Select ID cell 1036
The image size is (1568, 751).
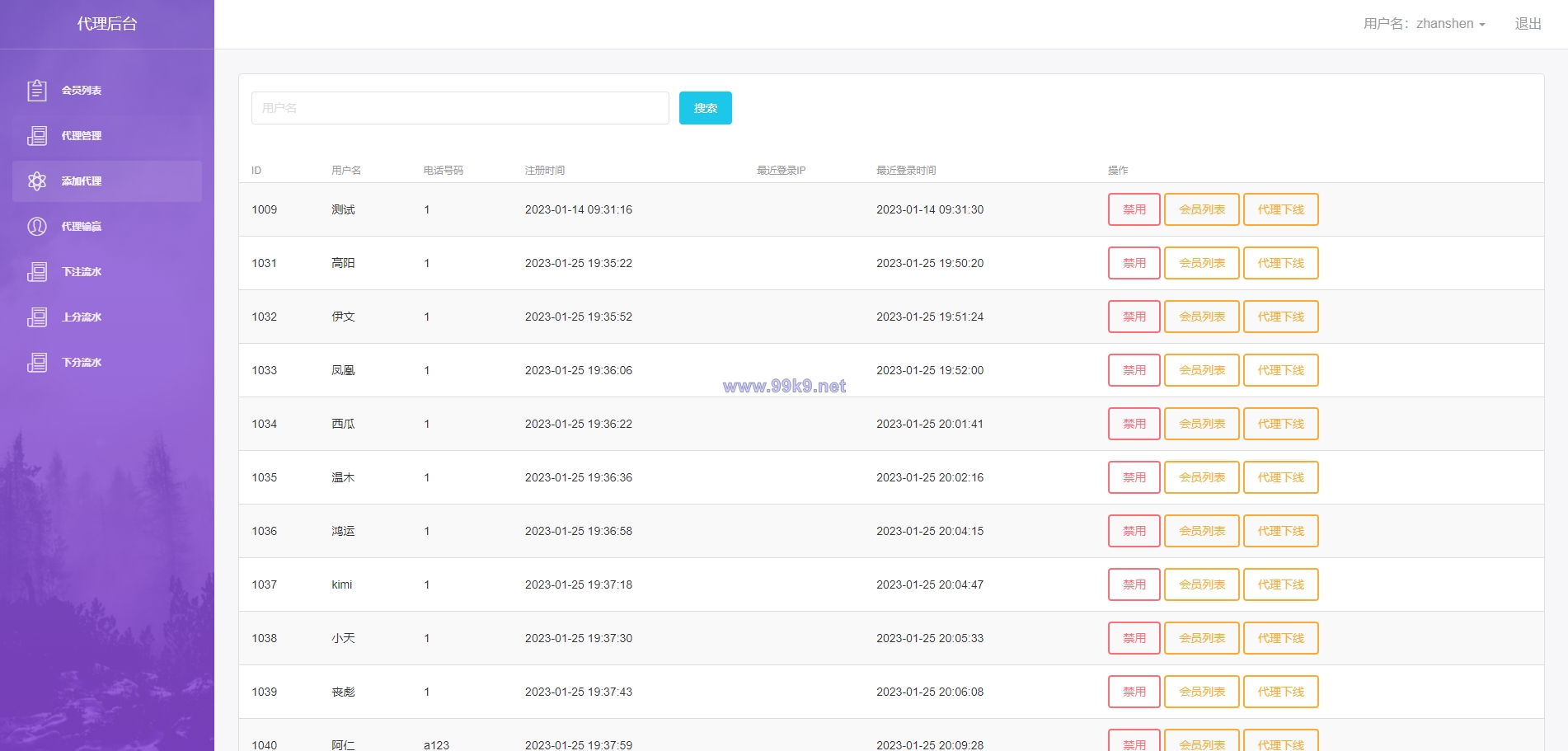pos(265,531)
